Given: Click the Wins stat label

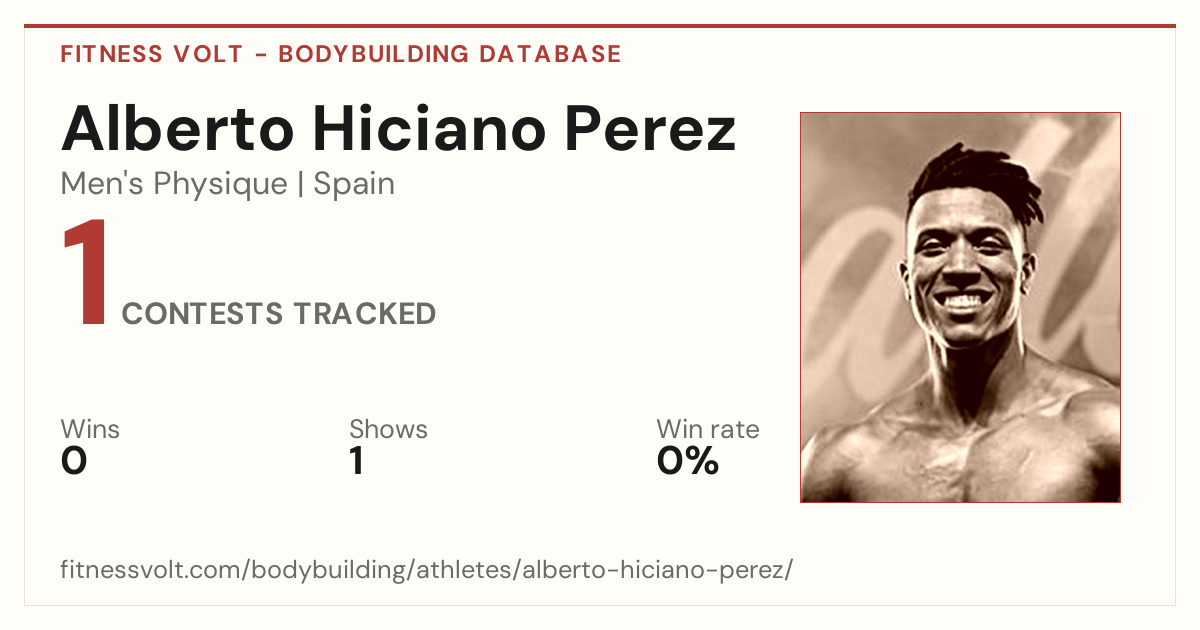Looking at the screenshot, I should [90, 430].
